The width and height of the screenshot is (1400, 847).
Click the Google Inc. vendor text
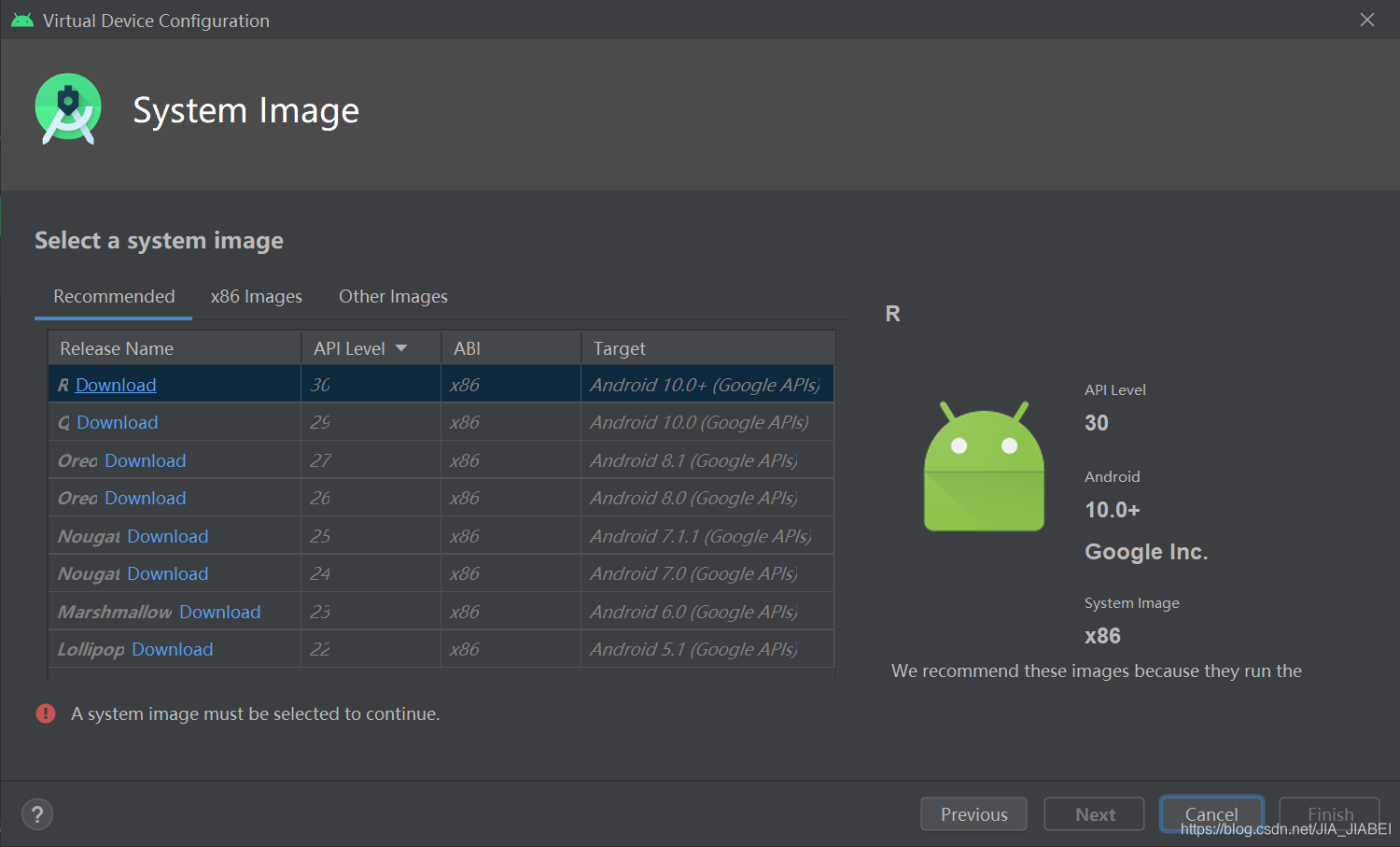tap(1146, 552)
